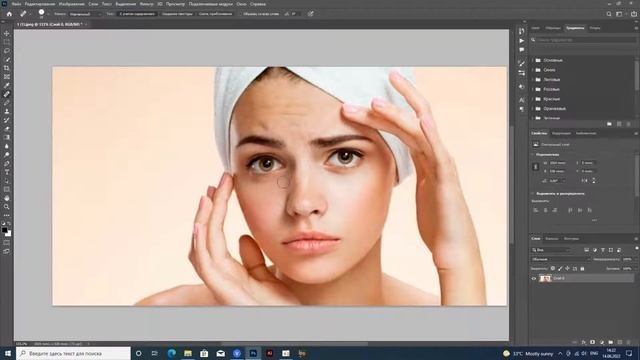Select the Horizontal Type tool

7,172
